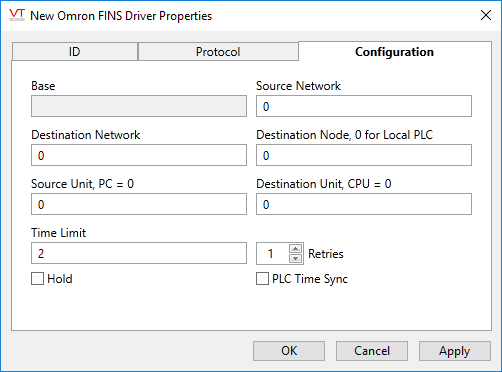Click the greyed-out Base field

139,106
